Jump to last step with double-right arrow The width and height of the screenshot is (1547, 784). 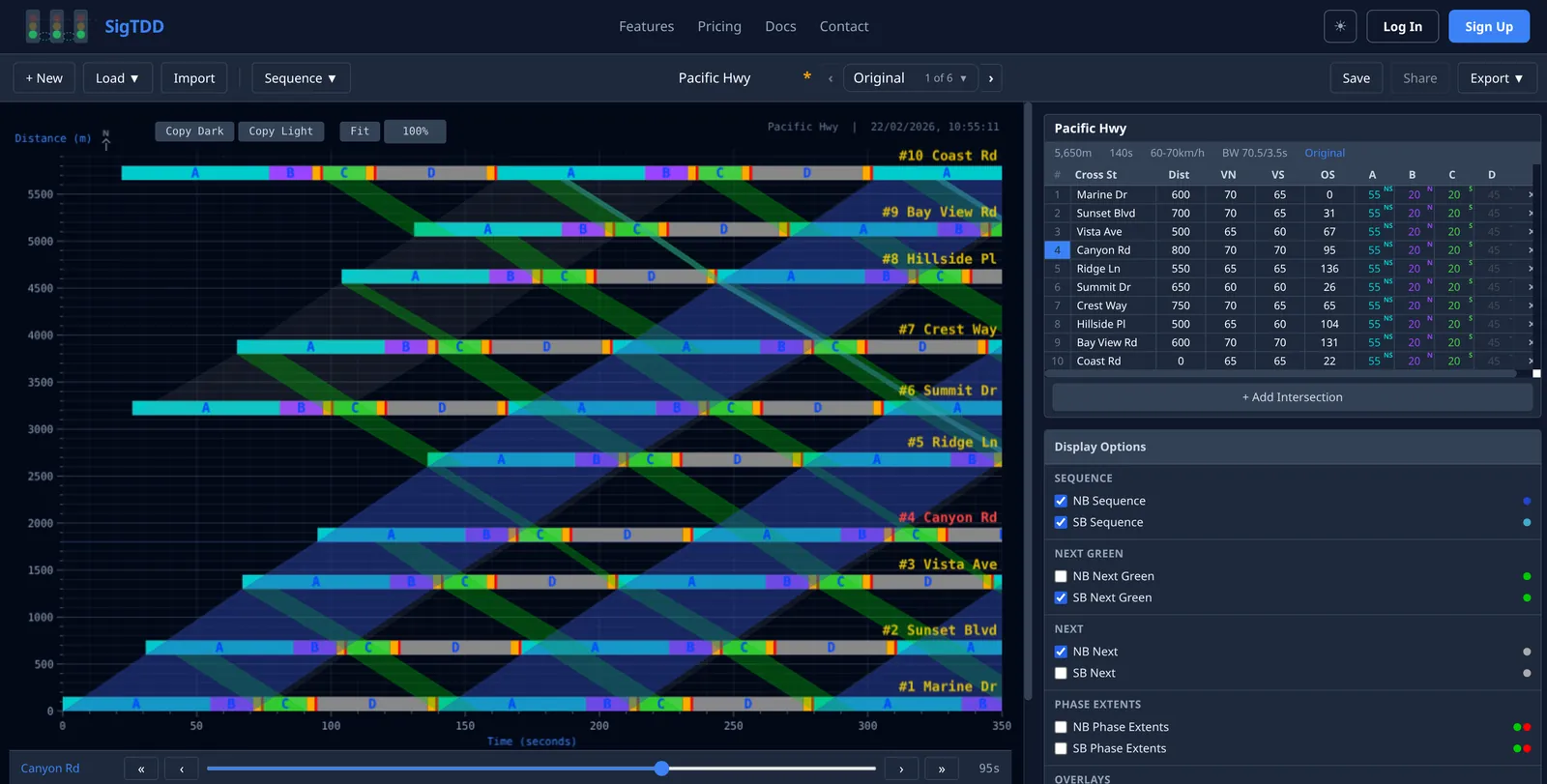pos(942,769)
